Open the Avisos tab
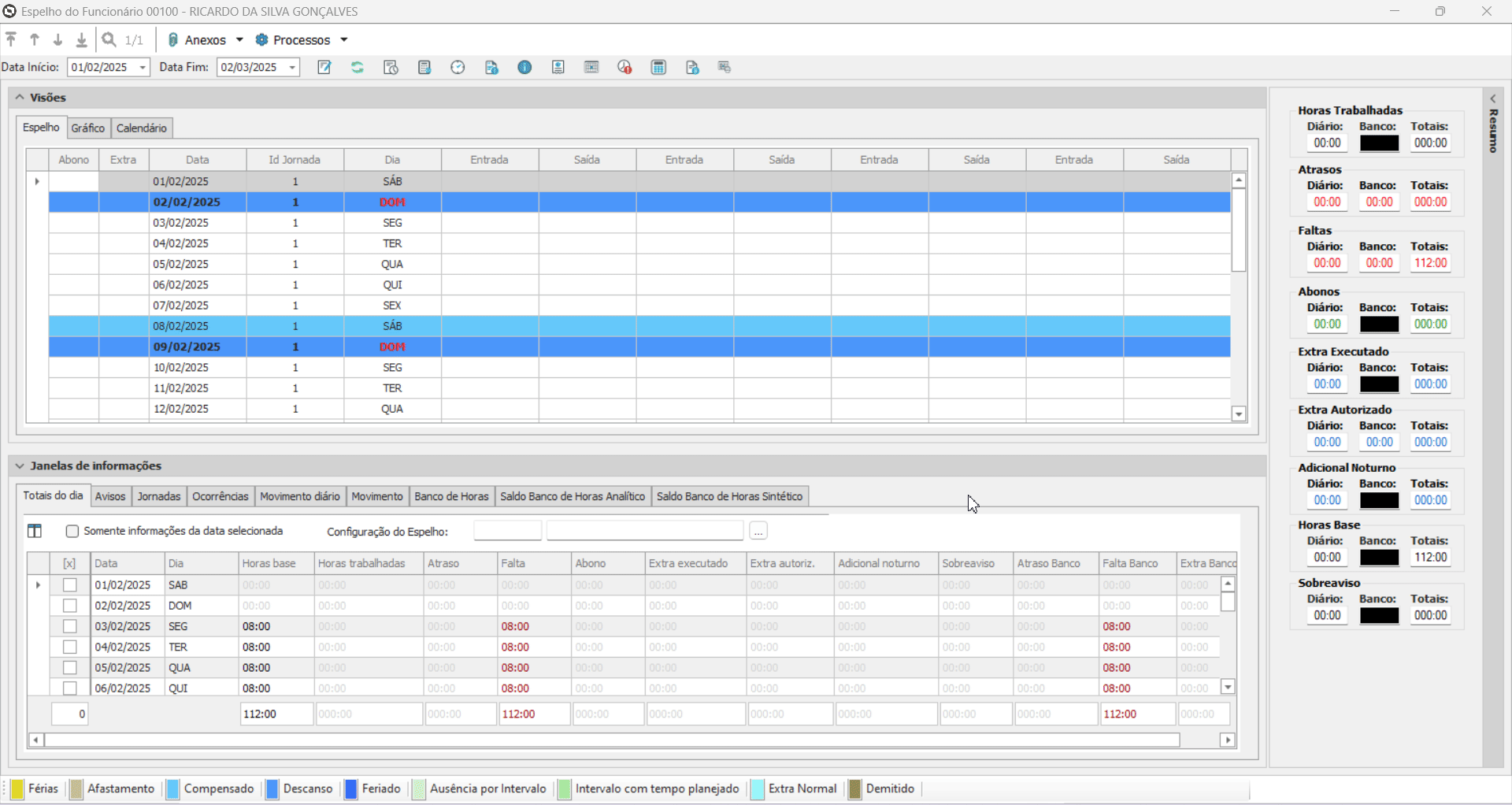The width and height of the screenshot is (1512, 805). [110, 496]
